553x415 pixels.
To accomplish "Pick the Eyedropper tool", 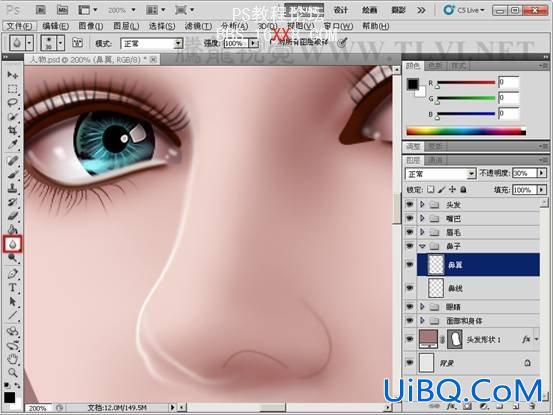I will (12, 144).
